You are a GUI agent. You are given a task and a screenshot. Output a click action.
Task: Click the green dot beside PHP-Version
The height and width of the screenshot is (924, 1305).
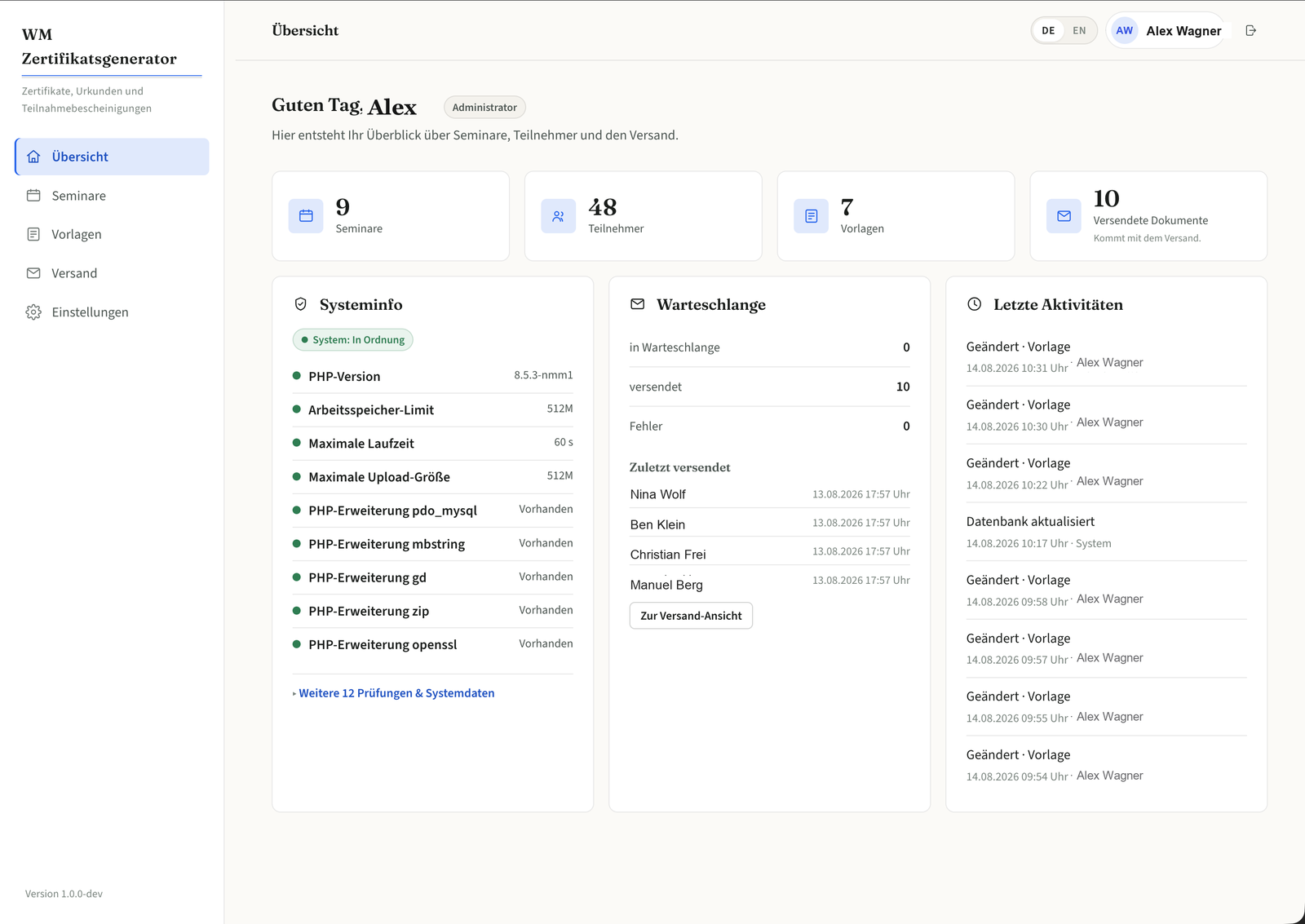[297, 376]
